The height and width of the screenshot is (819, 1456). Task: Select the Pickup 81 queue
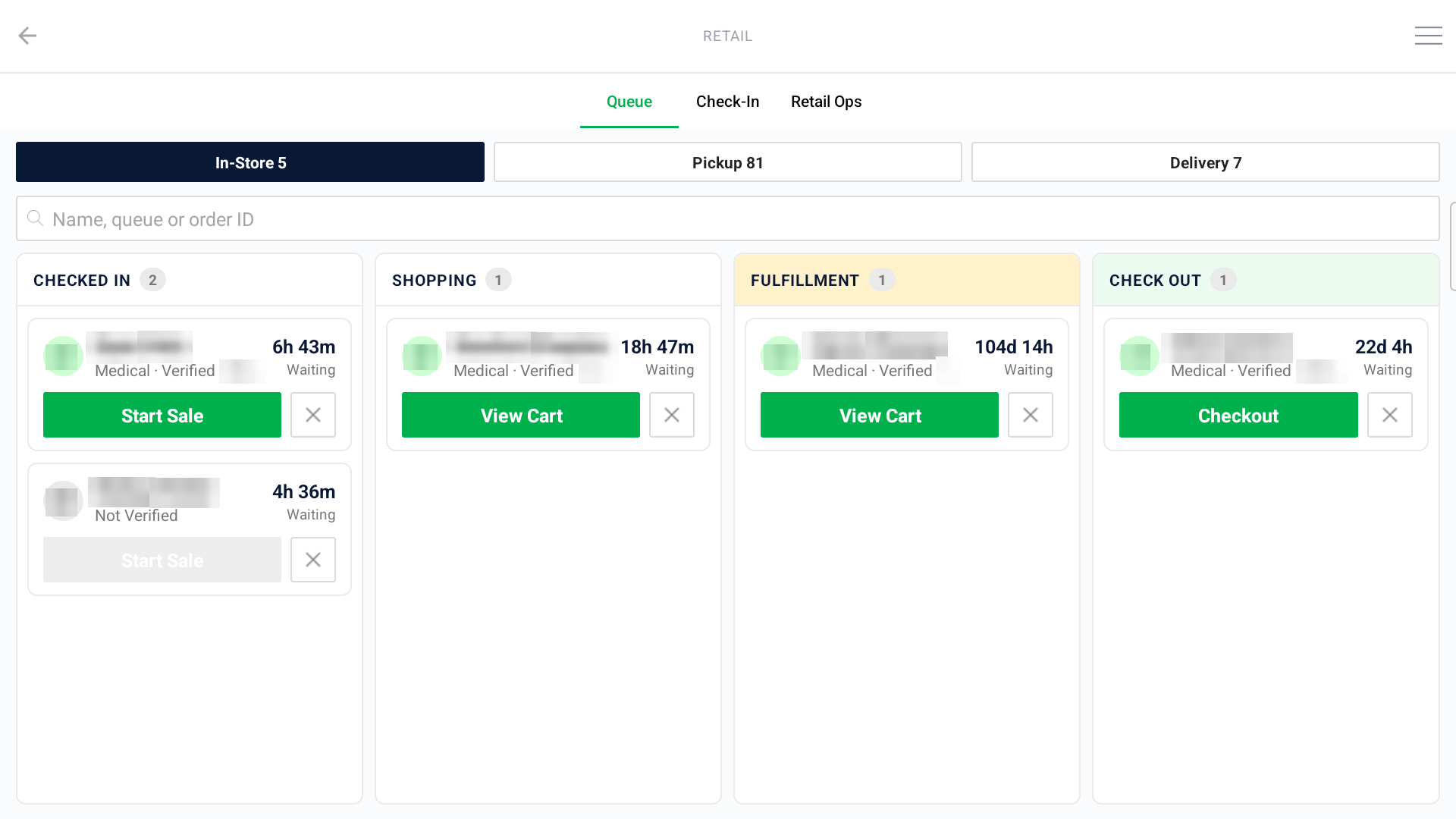(728, 162)
